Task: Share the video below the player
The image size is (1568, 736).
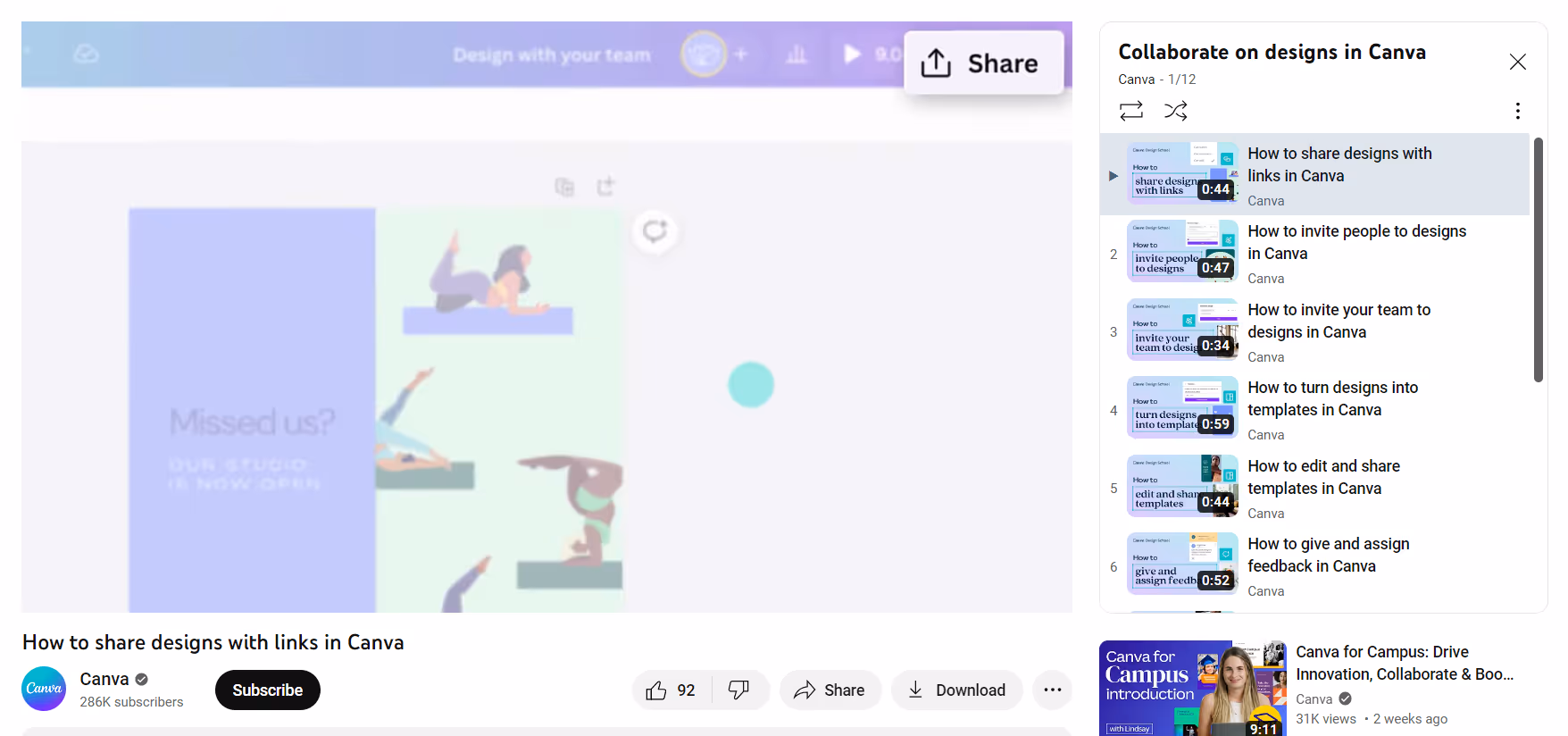Action: [x=830, y=690]
